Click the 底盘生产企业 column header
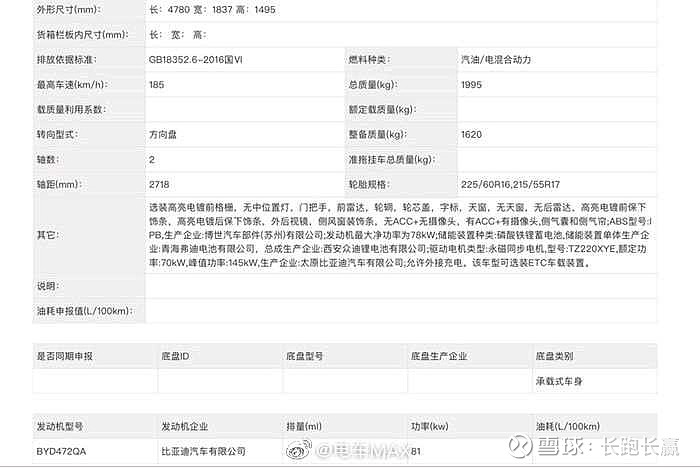 point(439,356)
